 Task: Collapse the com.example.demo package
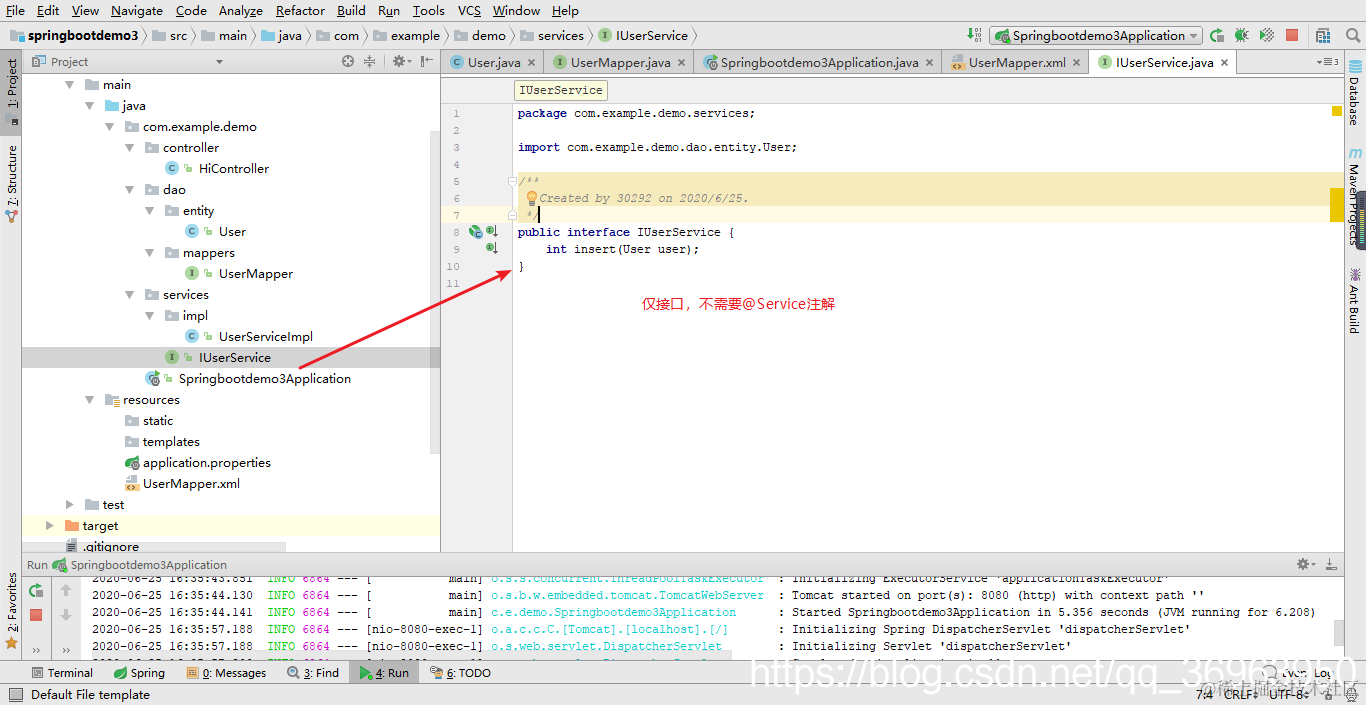click(110, 127)
